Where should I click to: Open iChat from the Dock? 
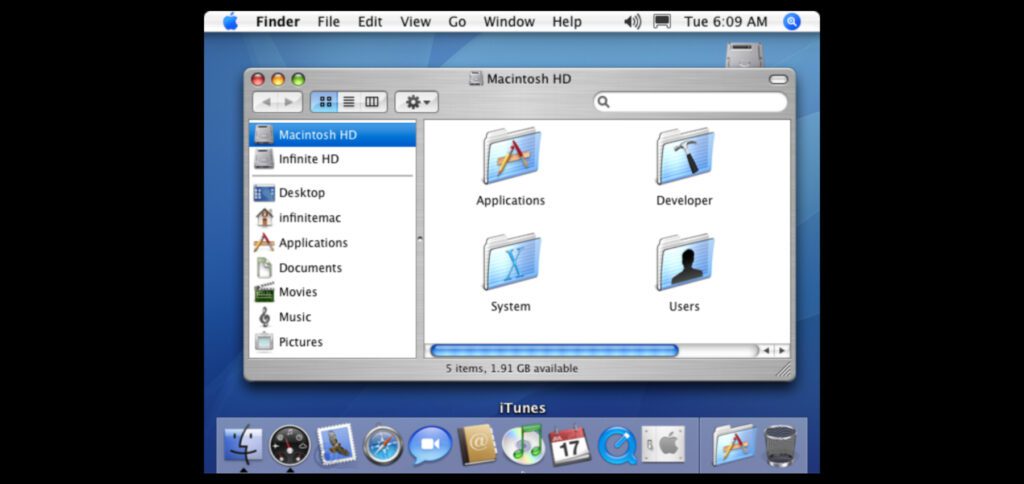click(430, 445)
